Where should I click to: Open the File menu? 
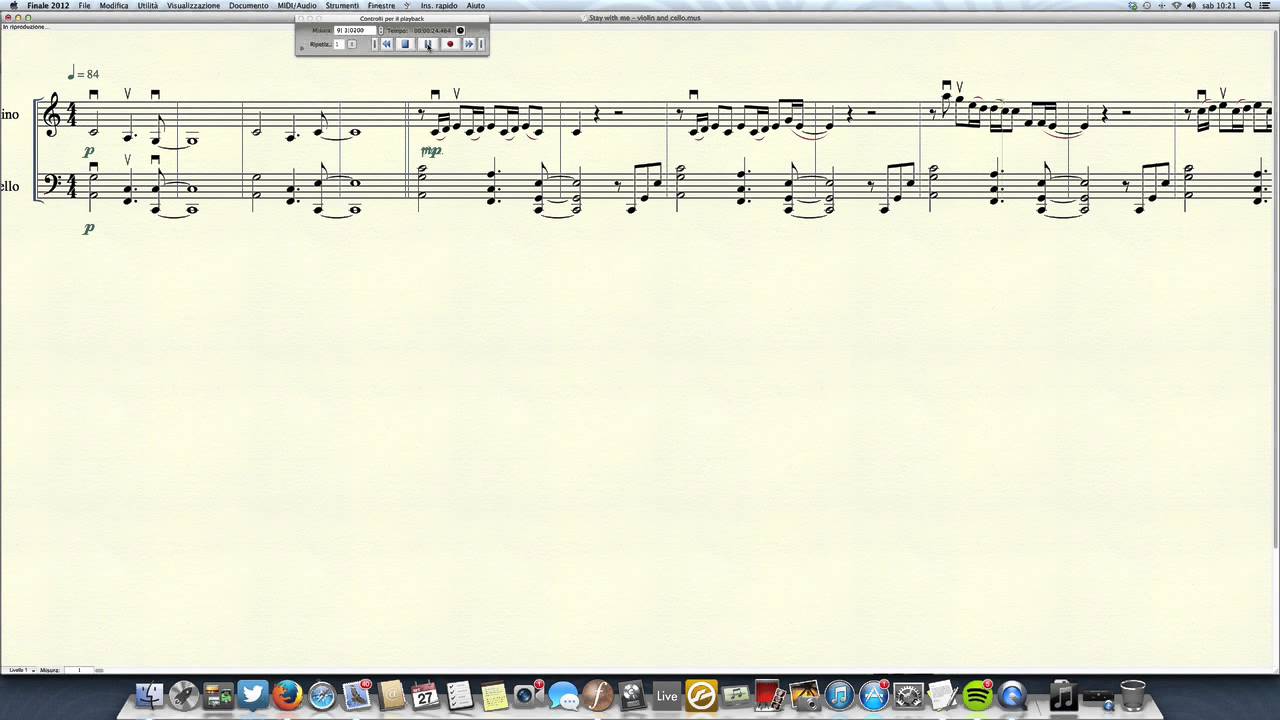[85, 5]
